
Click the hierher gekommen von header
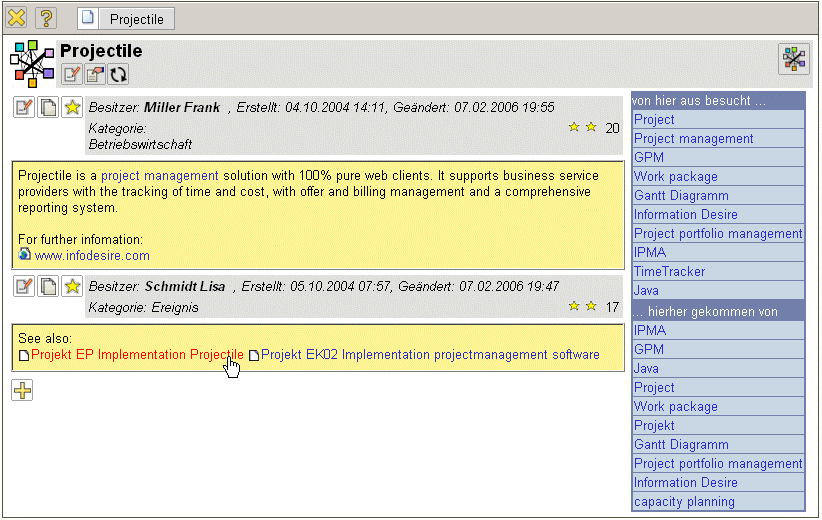[718, 311]
